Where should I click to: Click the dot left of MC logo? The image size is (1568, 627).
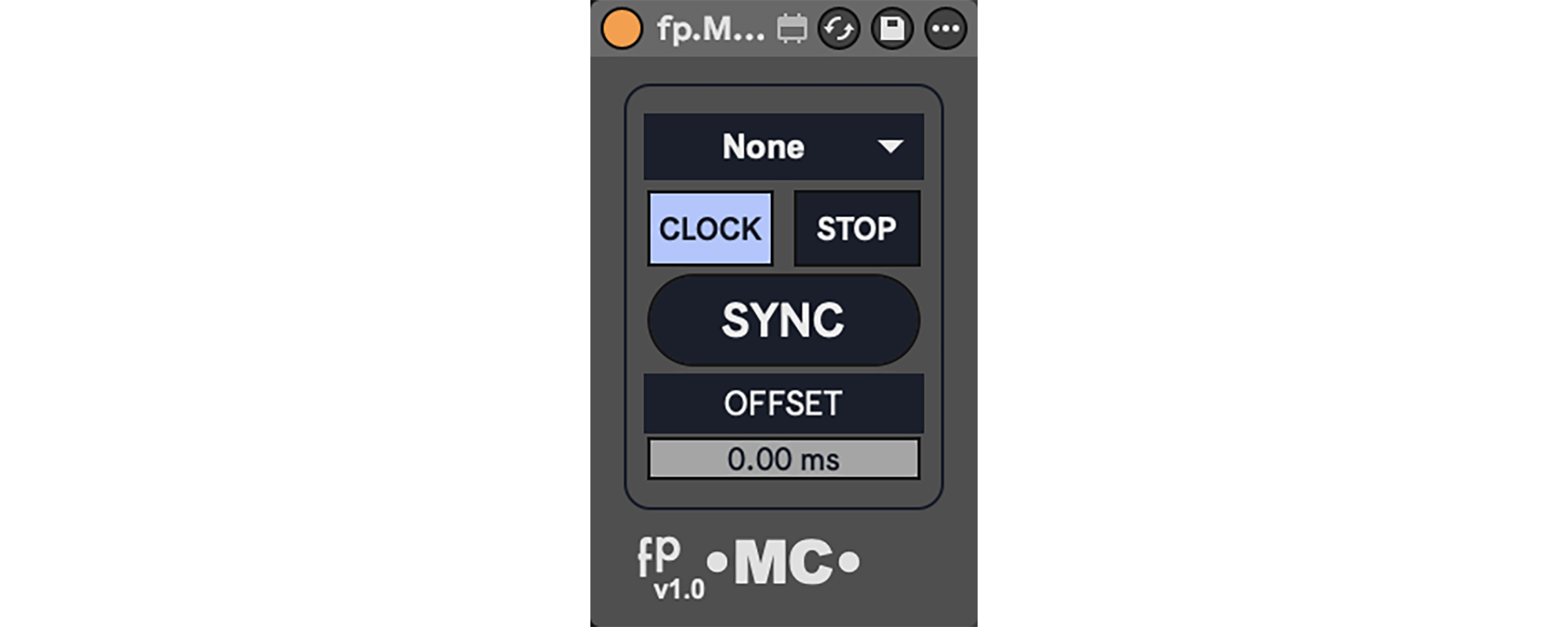coord(717,562)
